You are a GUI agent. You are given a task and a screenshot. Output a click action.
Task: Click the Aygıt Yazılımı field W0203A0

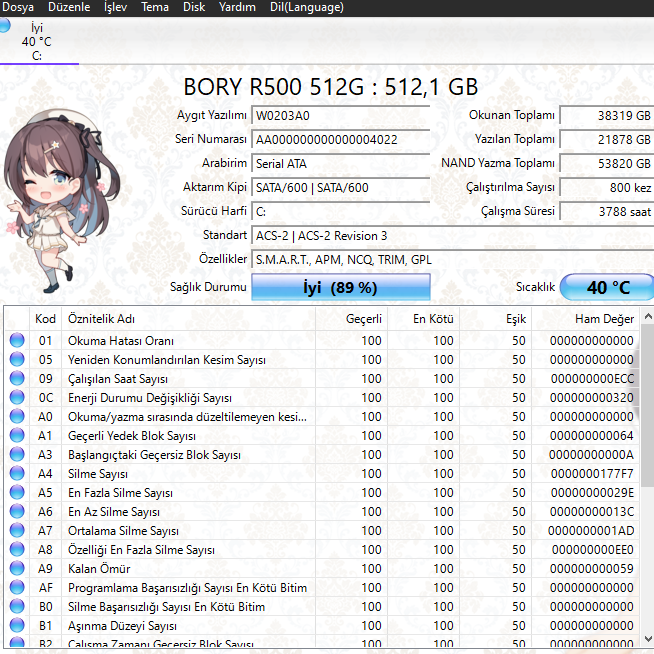coord(340,116)
